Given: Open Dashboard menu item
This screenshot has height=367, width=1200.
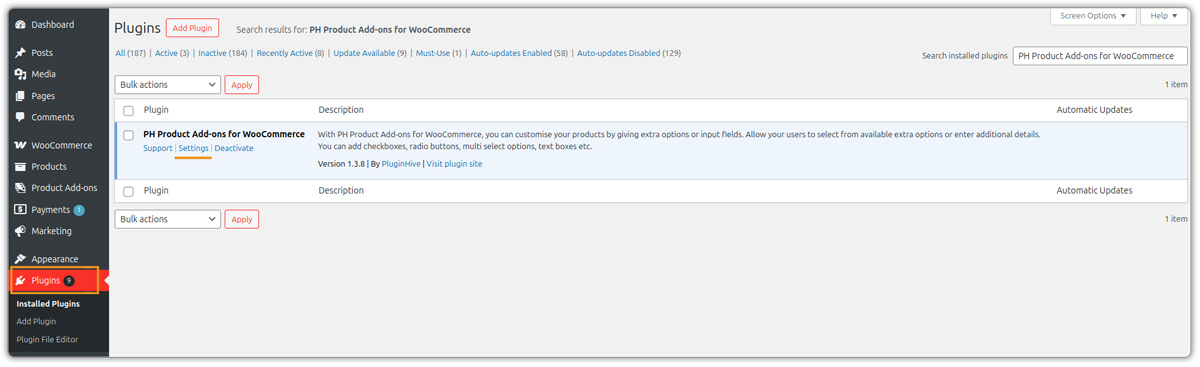Looking at the screenshot, I should (54, 24).
